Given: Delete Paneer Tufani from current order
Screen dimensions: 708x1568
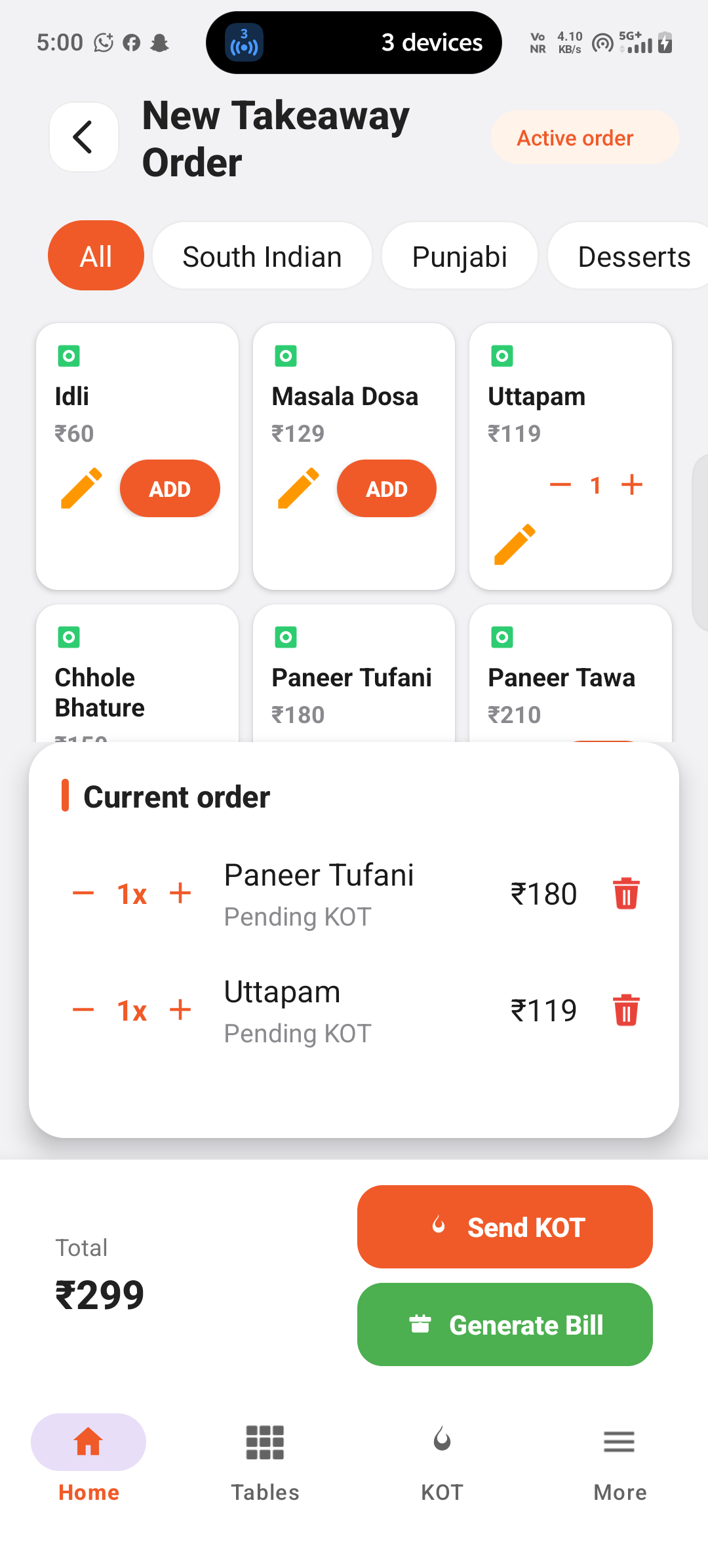Looking at the screenshot, I should click(x=626, y=893).
